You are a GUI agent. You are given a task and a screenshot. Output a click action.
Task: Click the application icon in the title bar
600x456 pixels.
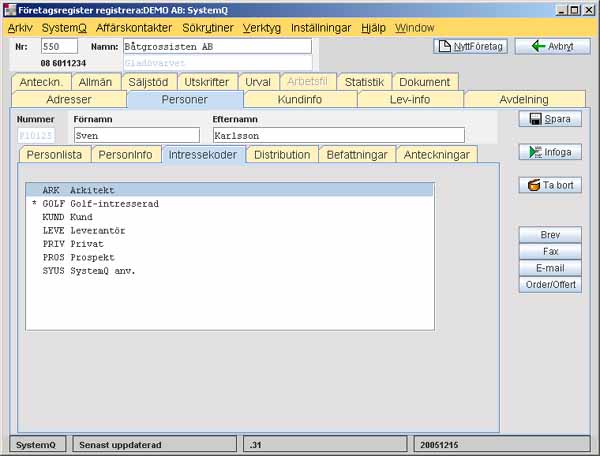click(10, 10)
